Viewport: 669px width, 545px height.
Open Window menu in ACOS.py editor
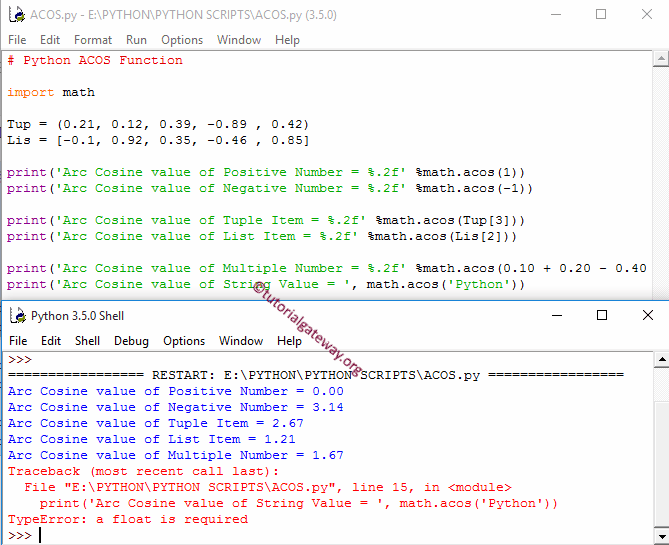pos(239,40)
